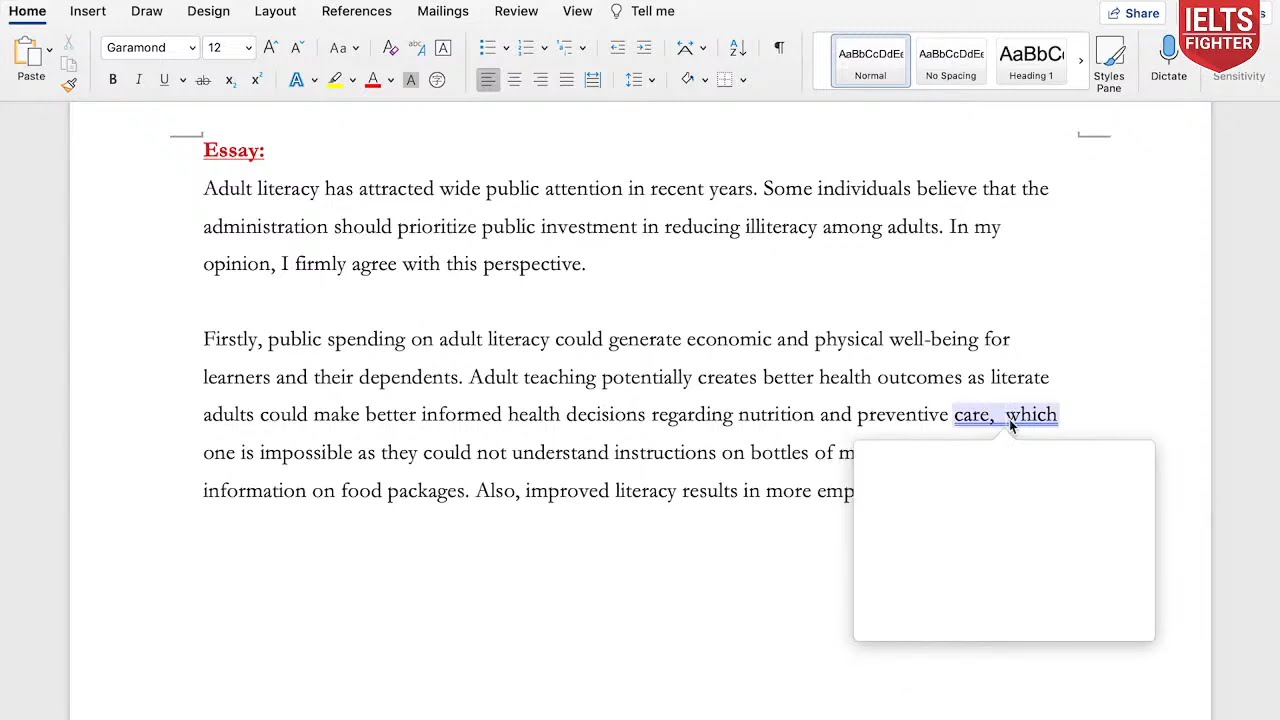Decrease font size with the smaller A
Image resolution: width=1280 pixels, height=720 pixels.
[297, 48]
